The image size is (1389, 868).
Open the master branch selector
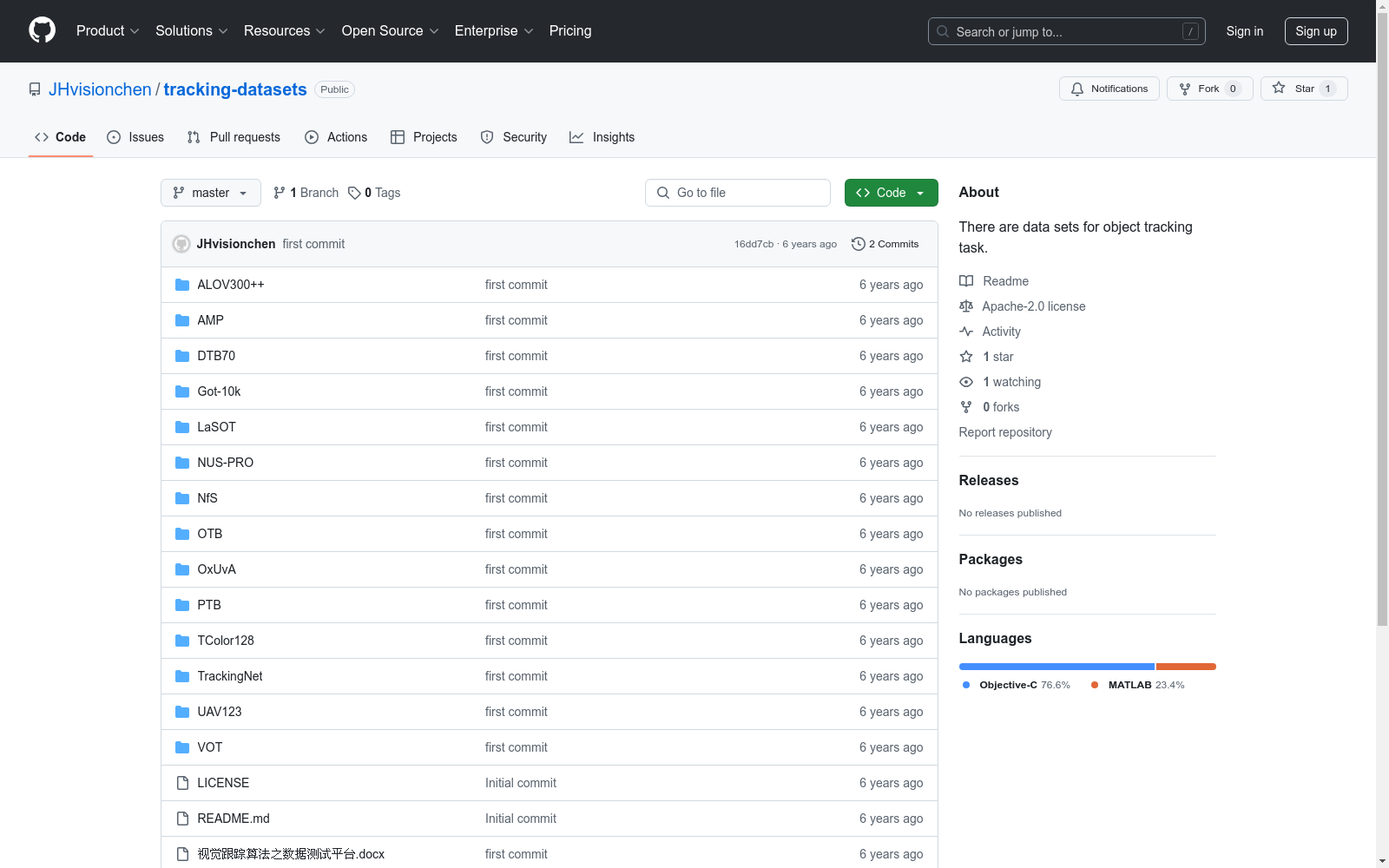[211, 193]
